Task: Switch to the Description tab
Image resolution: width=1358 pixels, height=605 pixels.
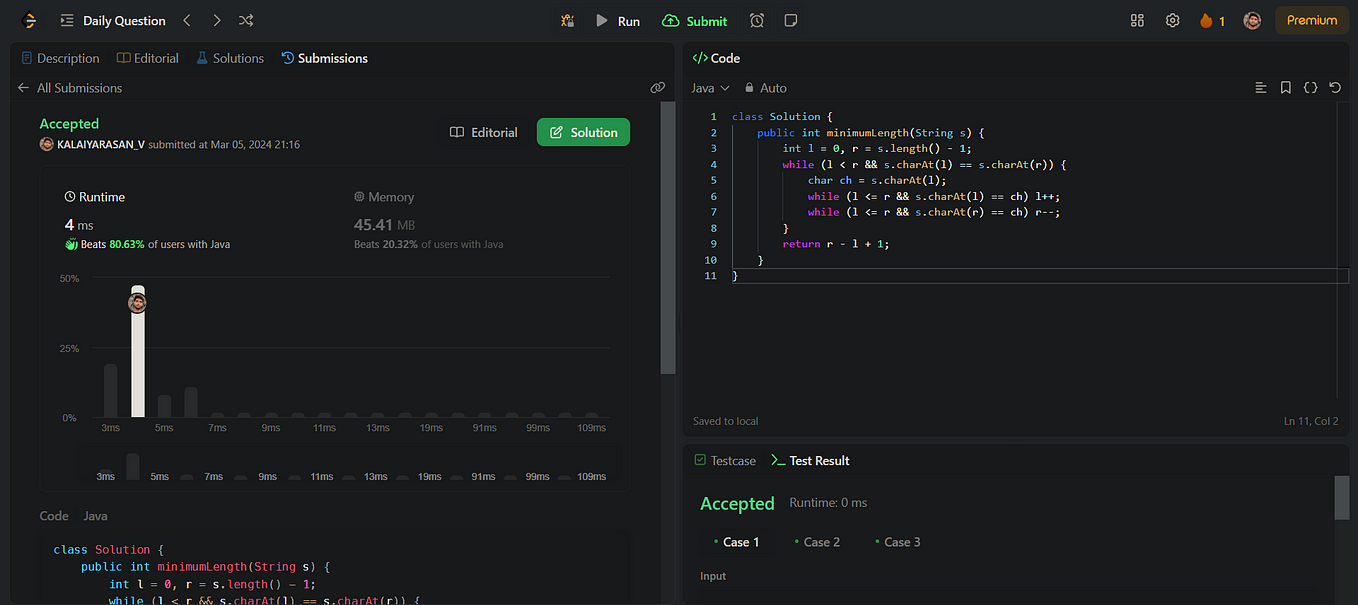Action: click(x=60, y=58)
